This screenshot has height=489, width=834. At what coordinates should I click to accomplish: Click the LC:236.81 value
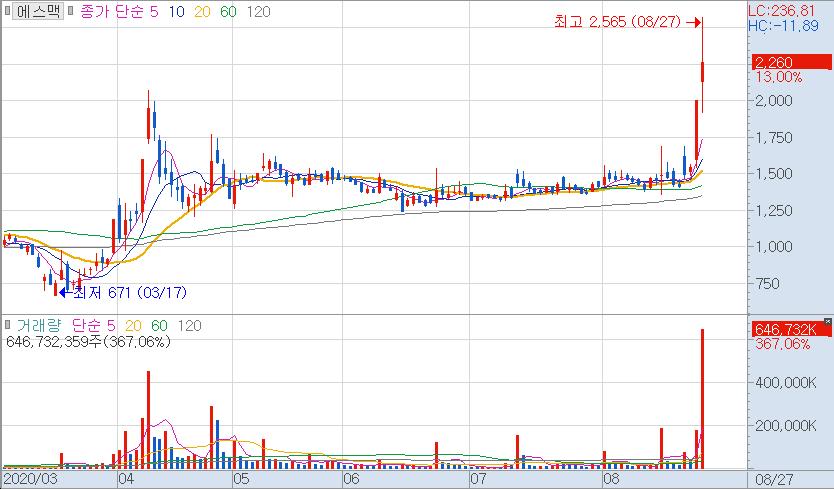point(781,11)
